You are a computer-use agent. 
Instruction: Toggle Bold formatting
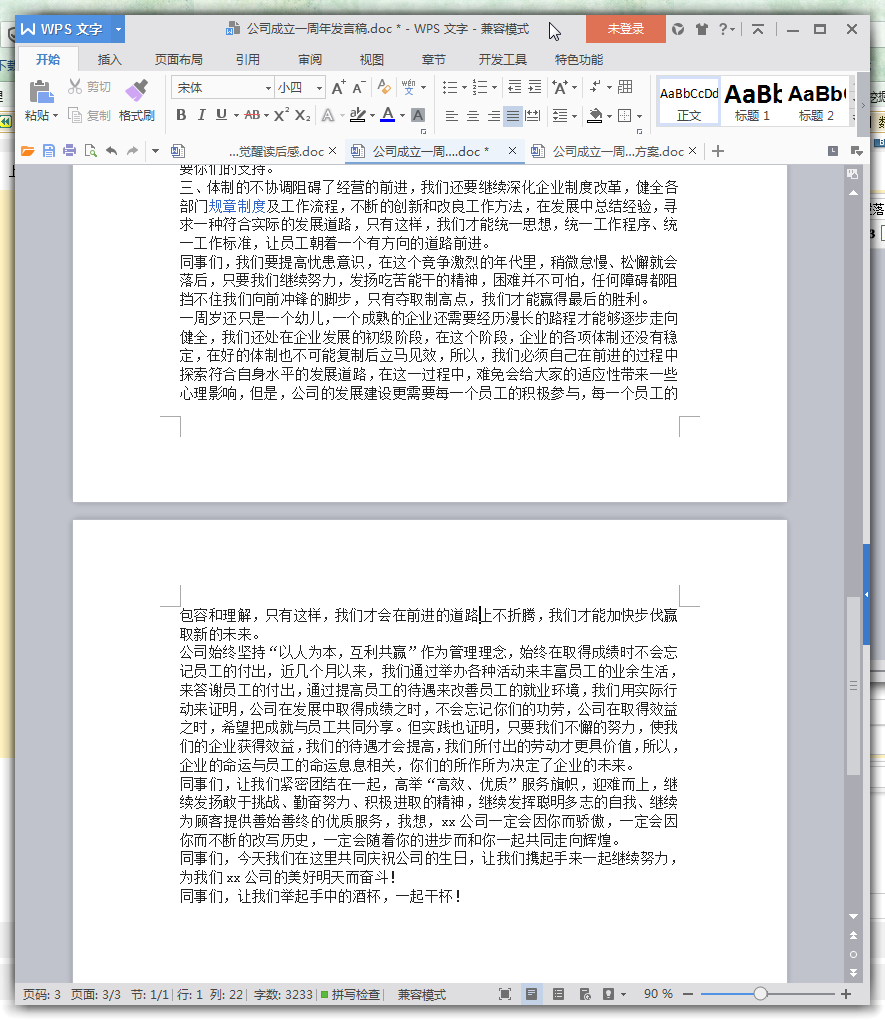point(182,115)
